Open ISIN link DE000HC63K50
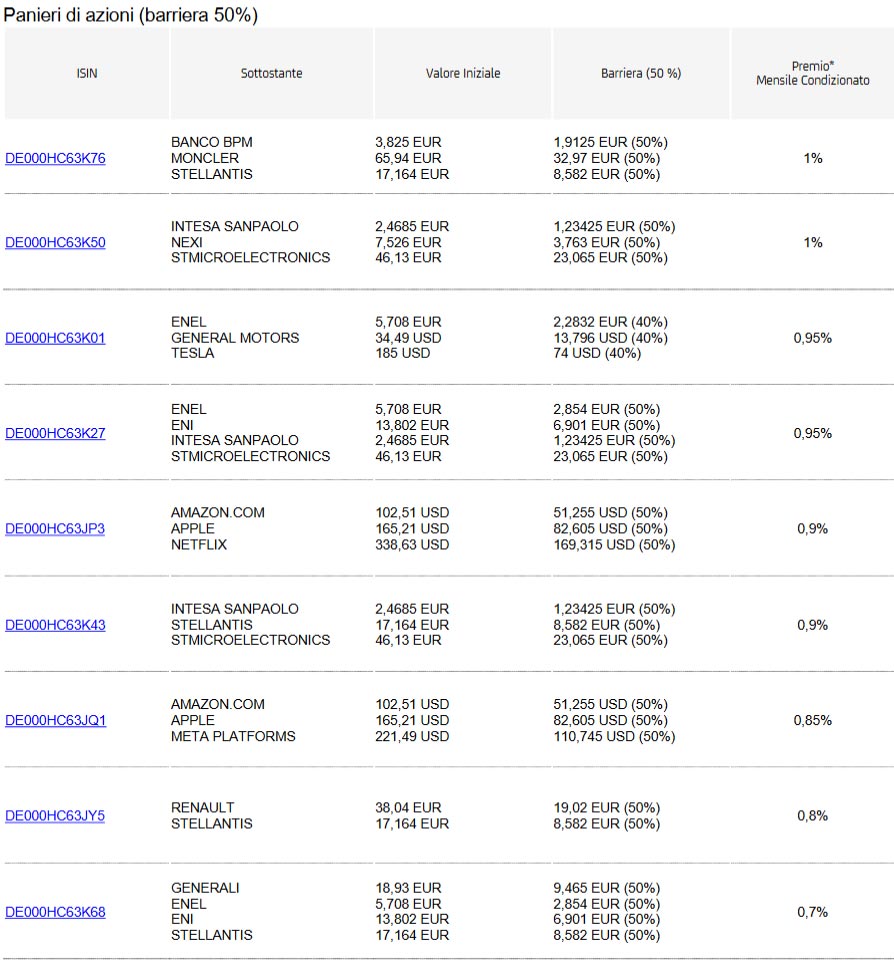894x973 pixels. (x=55, y=242)
